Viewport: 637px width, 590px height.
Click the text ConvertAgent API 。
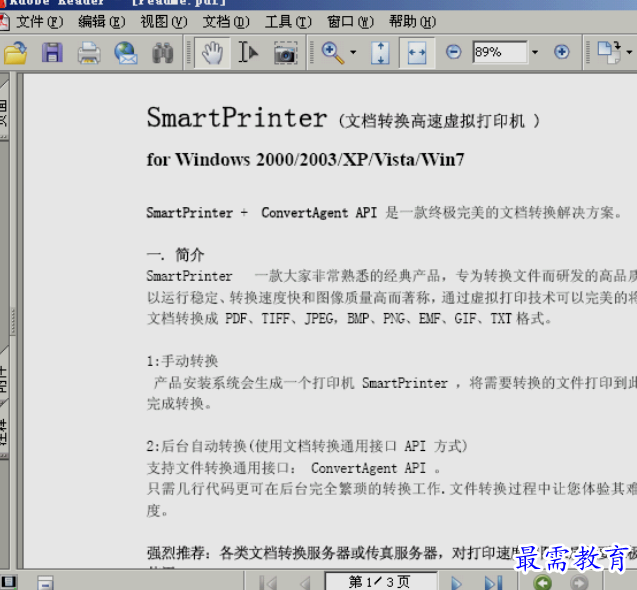pyautogui.click(x=376, y=468)
